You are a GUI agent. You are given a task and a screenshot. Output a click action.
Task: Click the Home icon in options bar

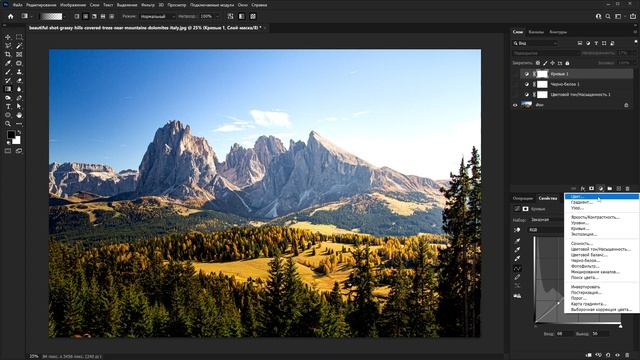pos(11,16)
